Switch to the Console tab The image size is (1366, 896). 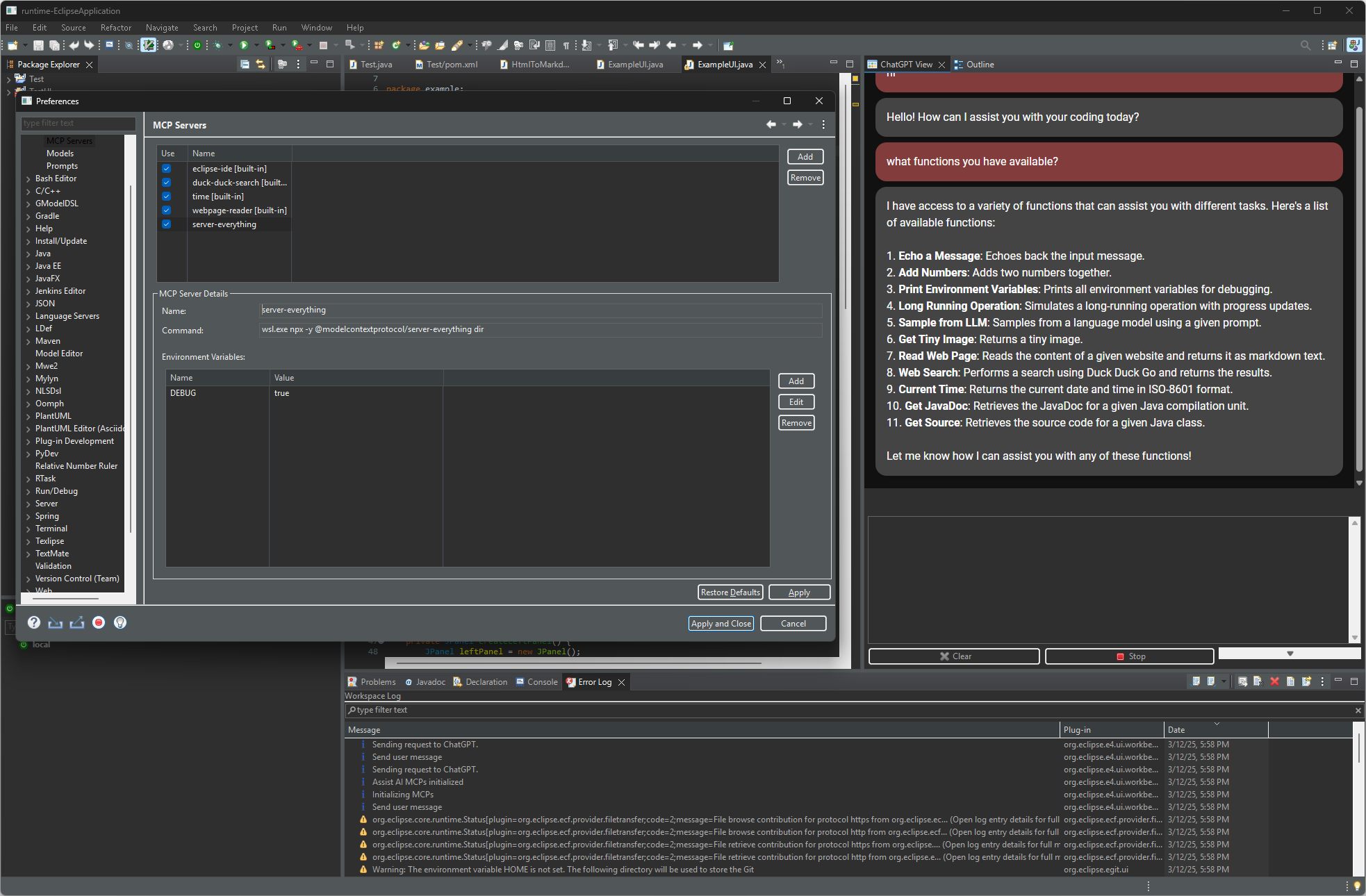click(x=542, y=682)
